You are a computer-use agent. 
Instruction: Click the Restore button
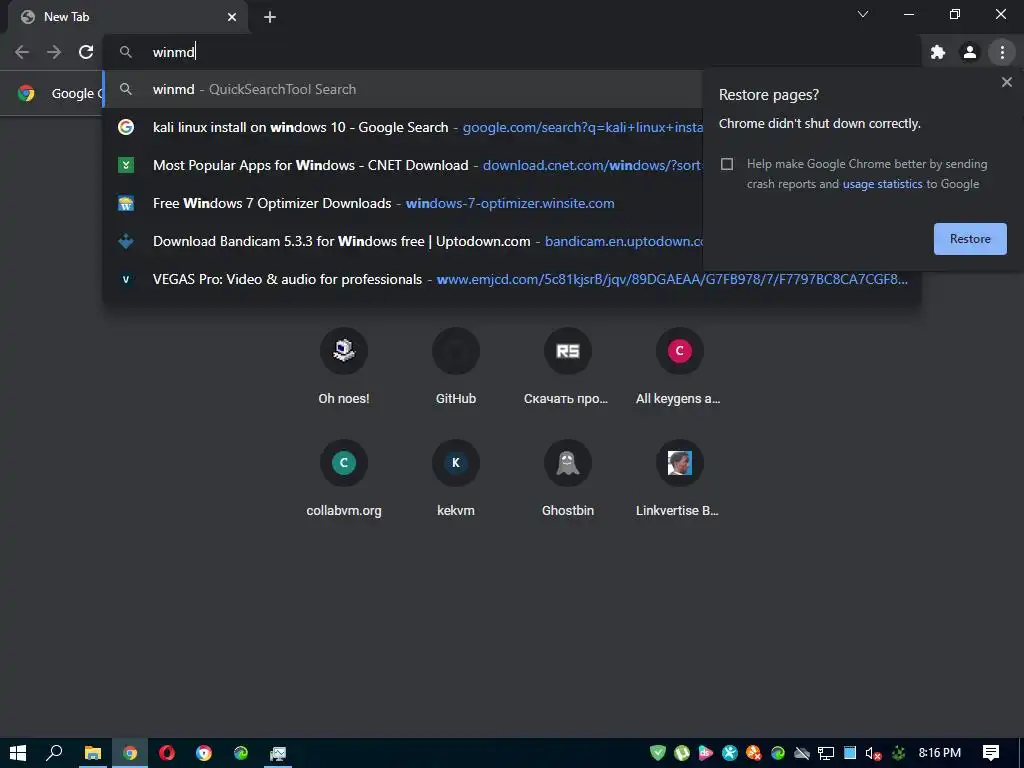point(970,239)
